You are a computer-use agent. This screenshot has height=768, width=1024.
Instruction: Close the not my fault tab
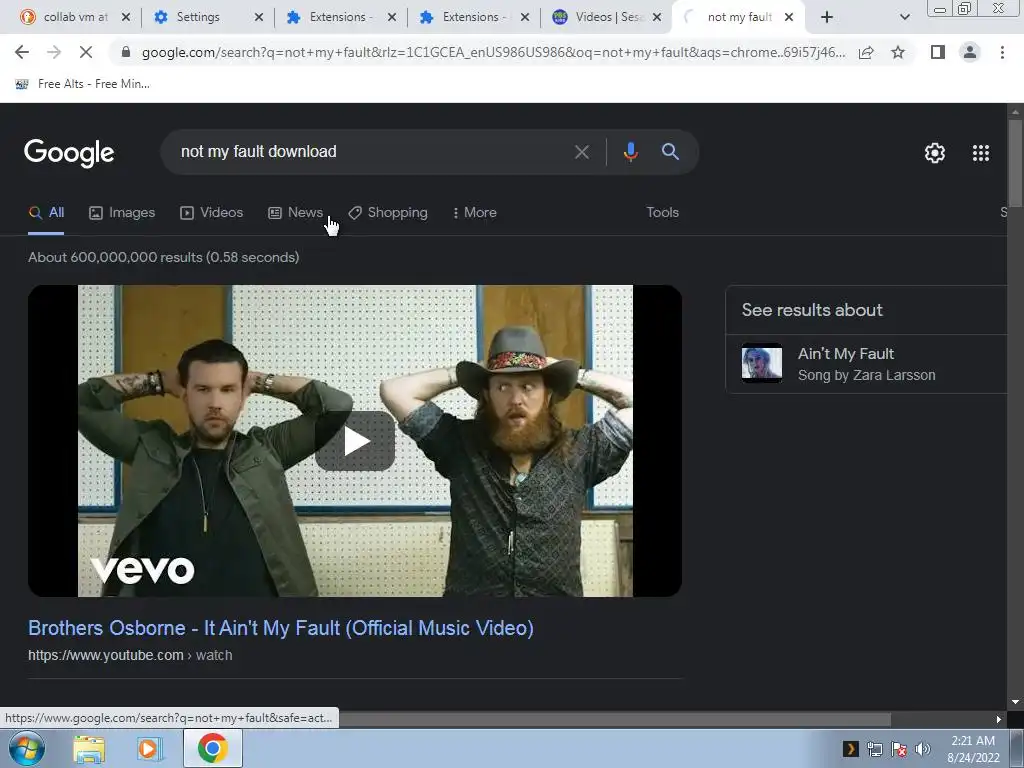(789, 17)
